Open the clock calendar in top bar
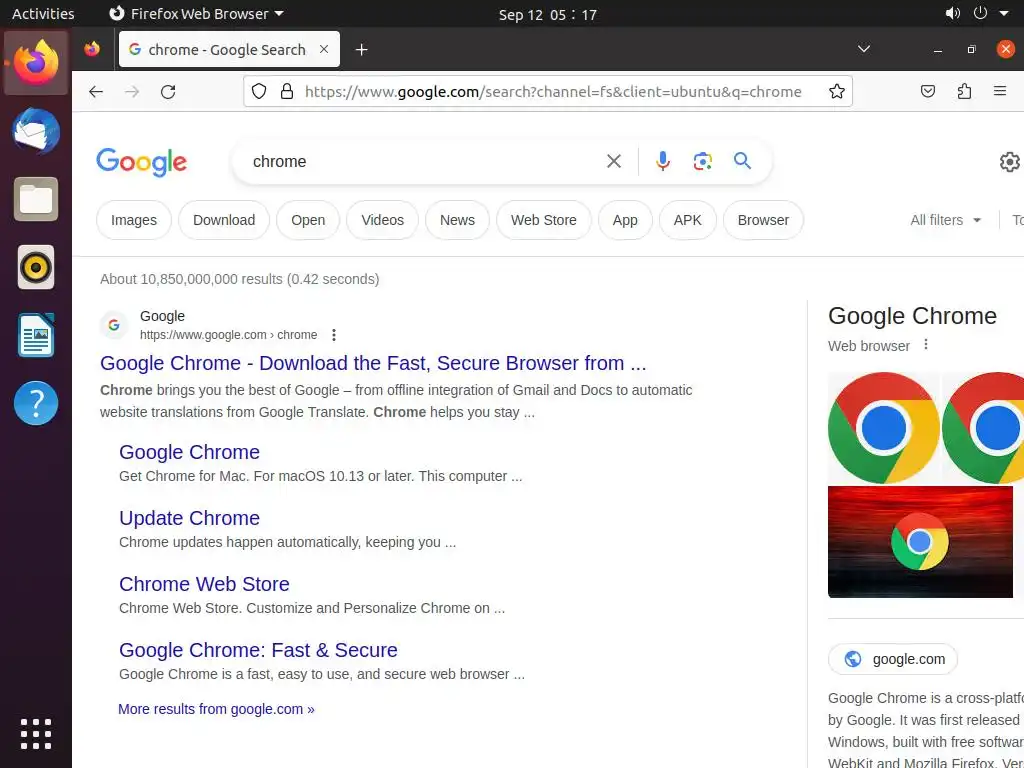1024x768 pixels. pyautogui.click(x=548, y=14)
